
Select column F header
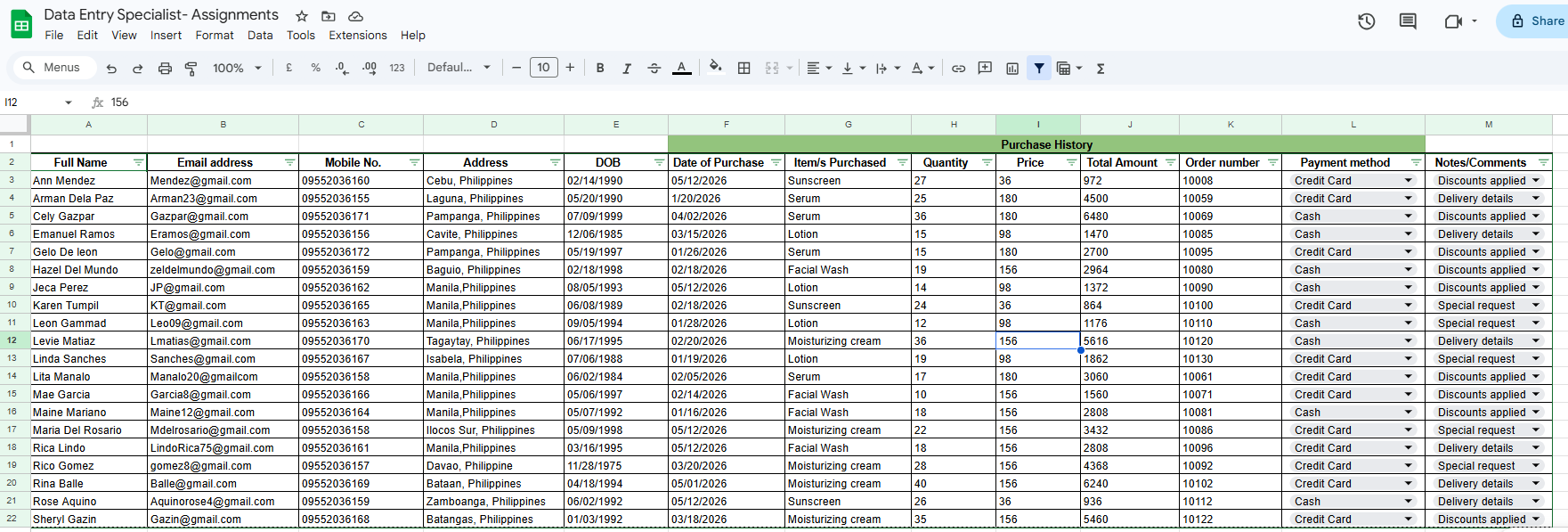coord(727,125)
